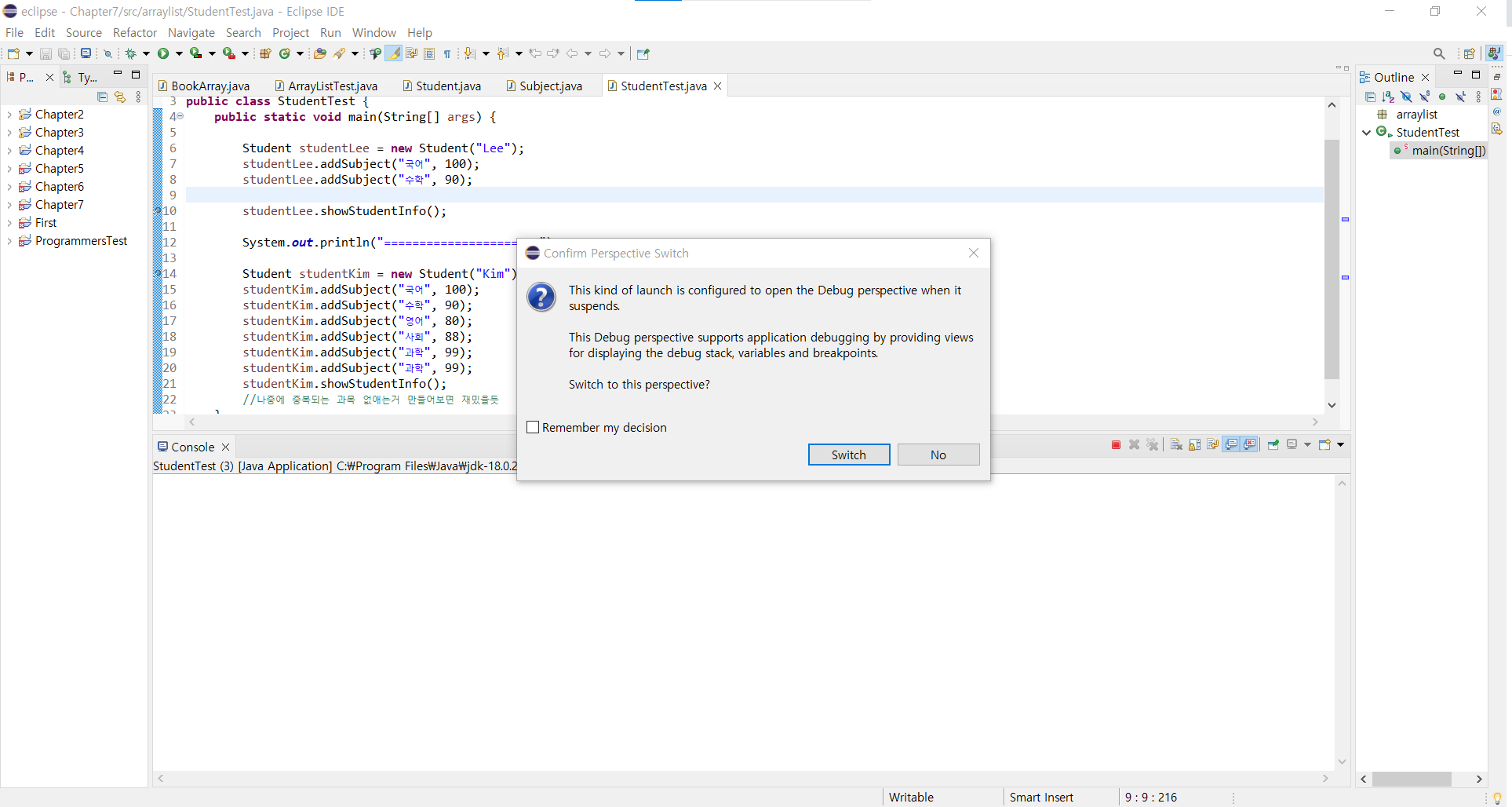Switch to the BookArray.java editor tab

pos(204,86)
